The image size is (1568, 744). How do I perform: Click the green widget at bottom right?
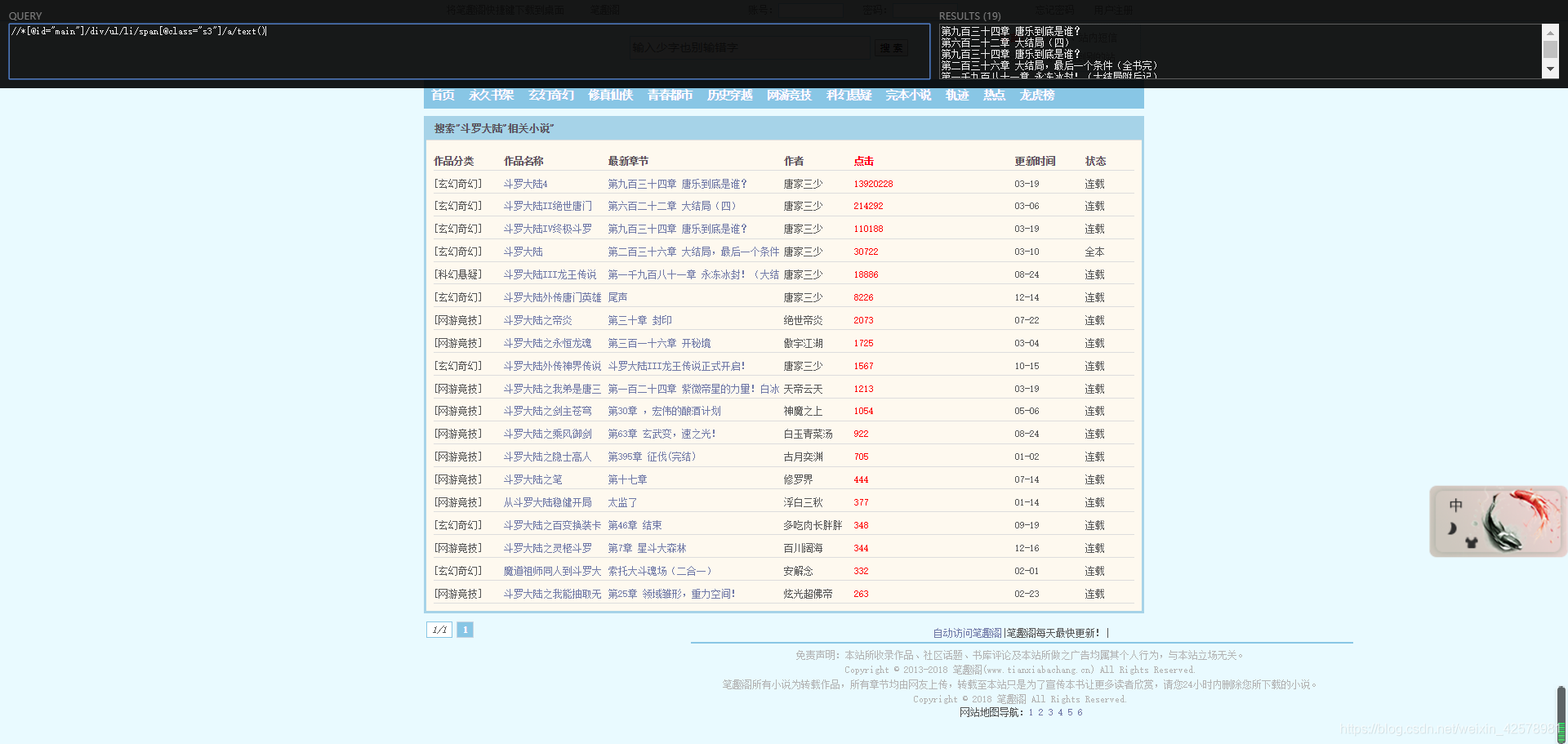pyautogui.click(x=1561, y=715)
